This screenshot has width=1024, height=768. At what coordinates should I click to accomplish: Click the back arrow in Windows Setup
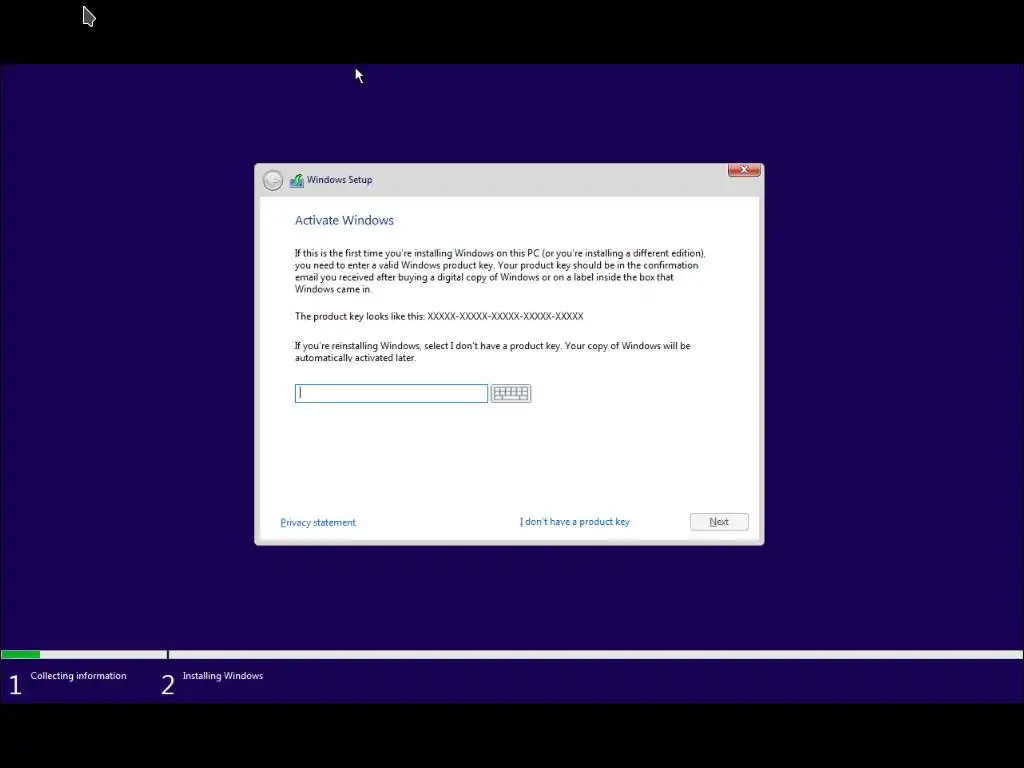pos(273,180)
